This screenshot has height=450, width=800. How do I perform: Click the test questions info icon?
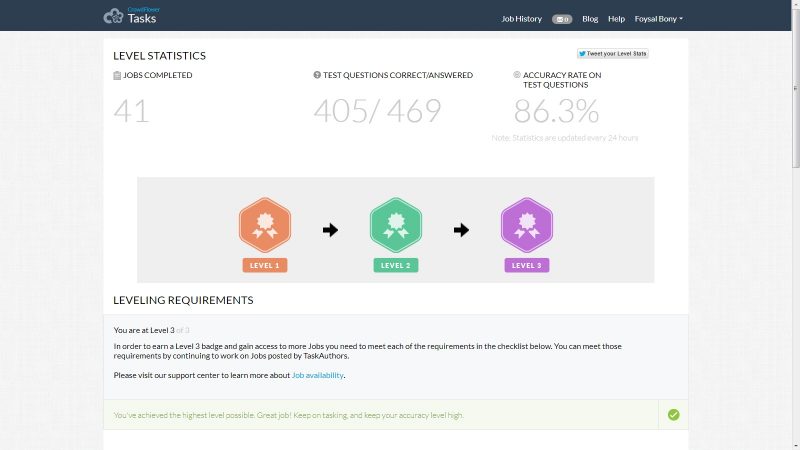317,75
